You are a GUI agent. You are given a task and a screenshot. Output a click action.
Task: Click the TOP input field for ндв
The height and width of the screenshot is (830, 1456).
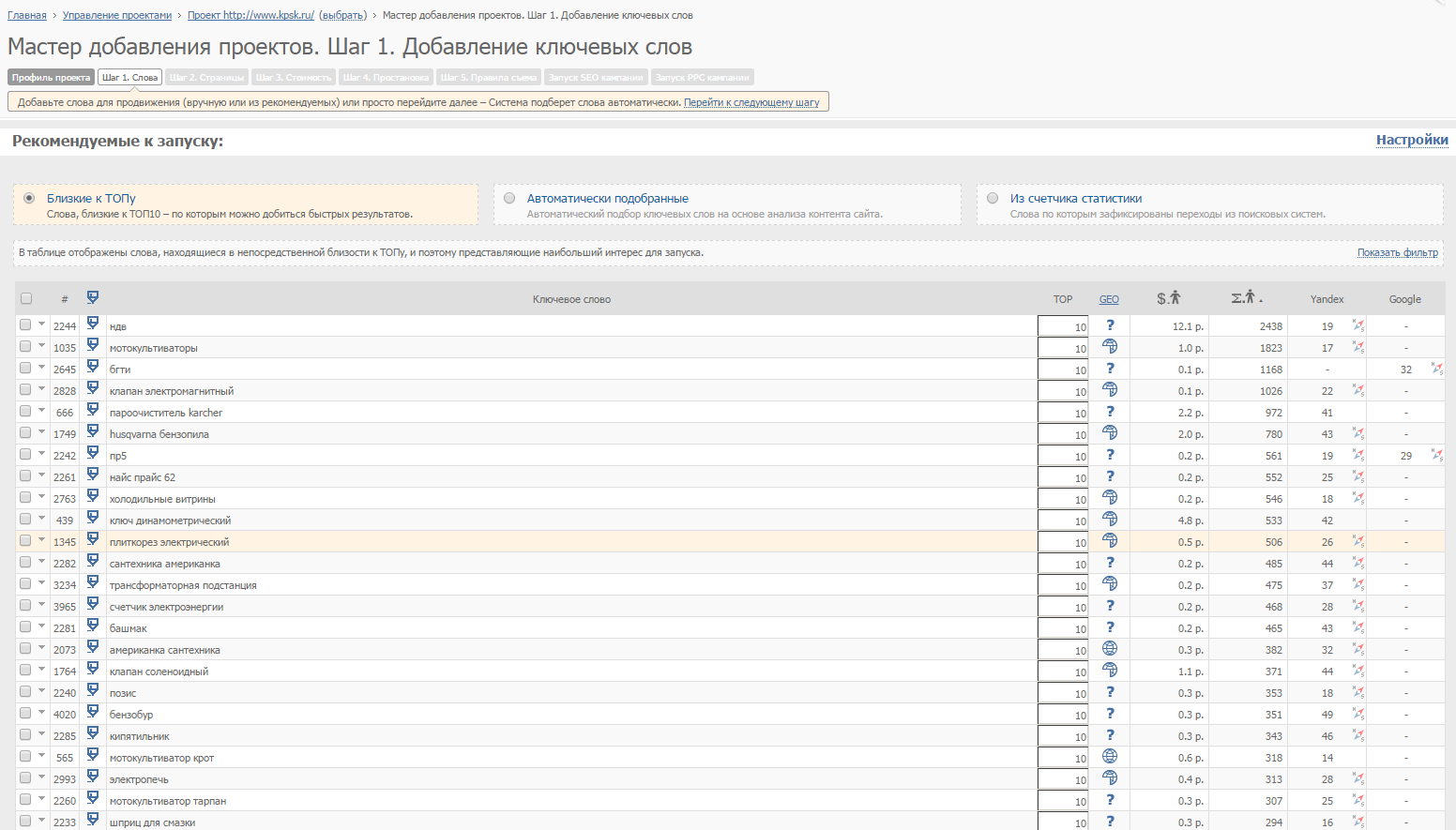pyautogui.click(x=1063, y=325)
